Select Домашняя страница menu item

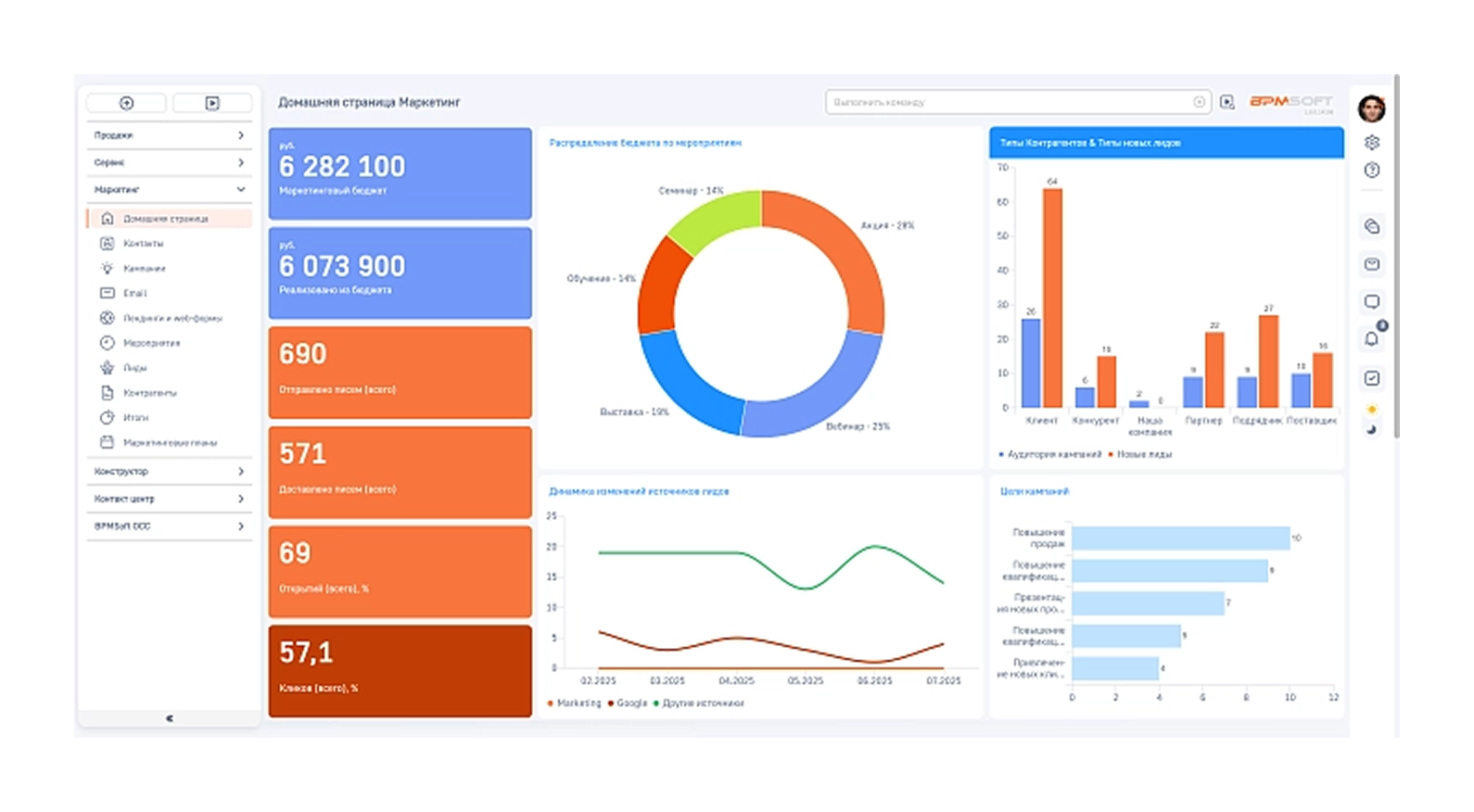[x=170, y=219]
